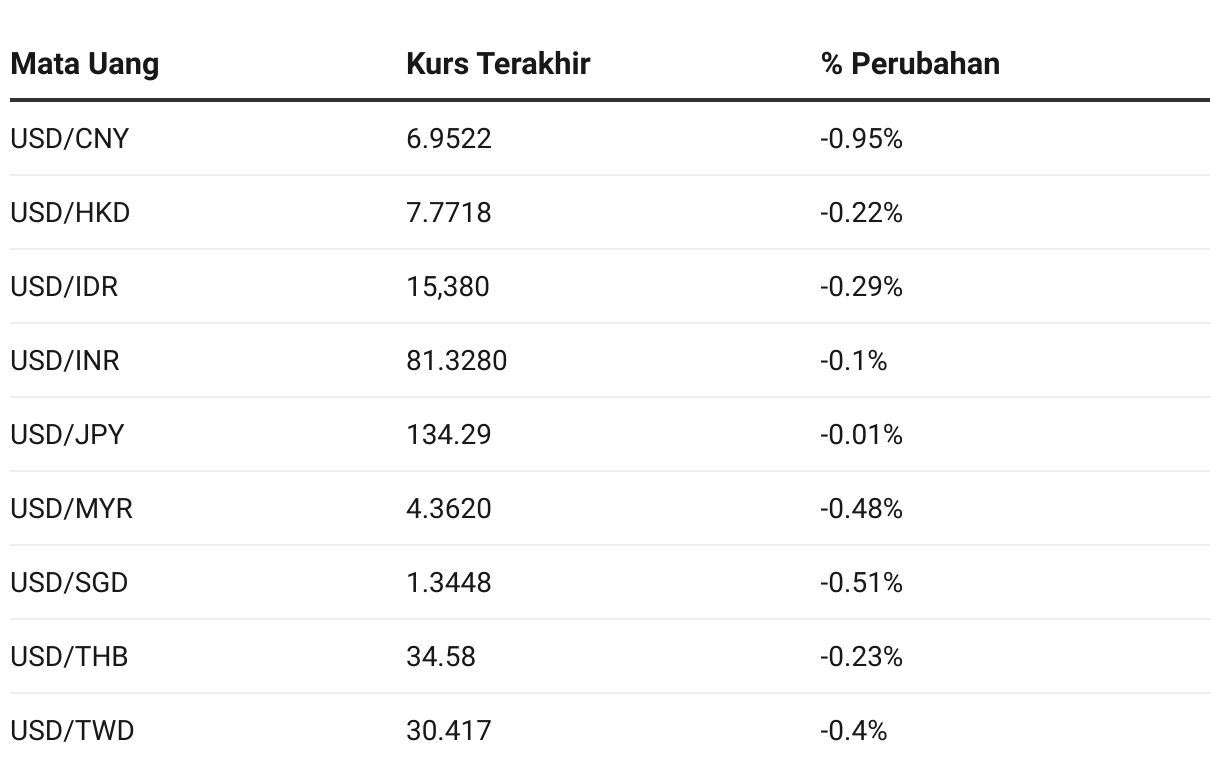Click the -0.01% change value
Image resolution: width=1220 pixels, height=776 pixels.
point(861,434)
